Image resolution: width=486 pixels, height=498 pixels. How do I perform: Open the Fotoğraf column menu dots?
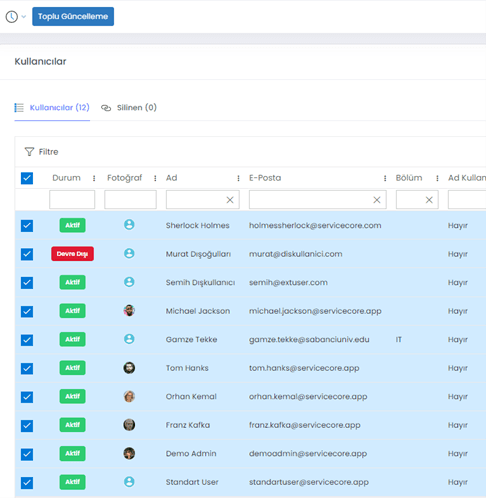155,178
